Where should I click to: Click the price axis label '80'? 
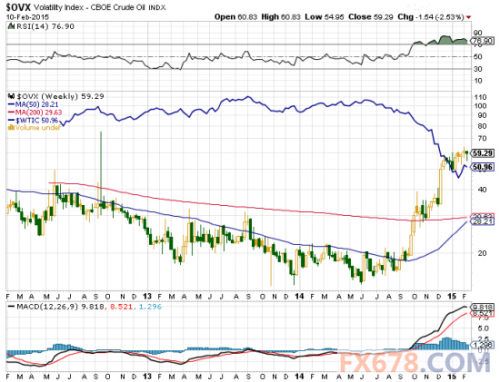pos(482,126)
